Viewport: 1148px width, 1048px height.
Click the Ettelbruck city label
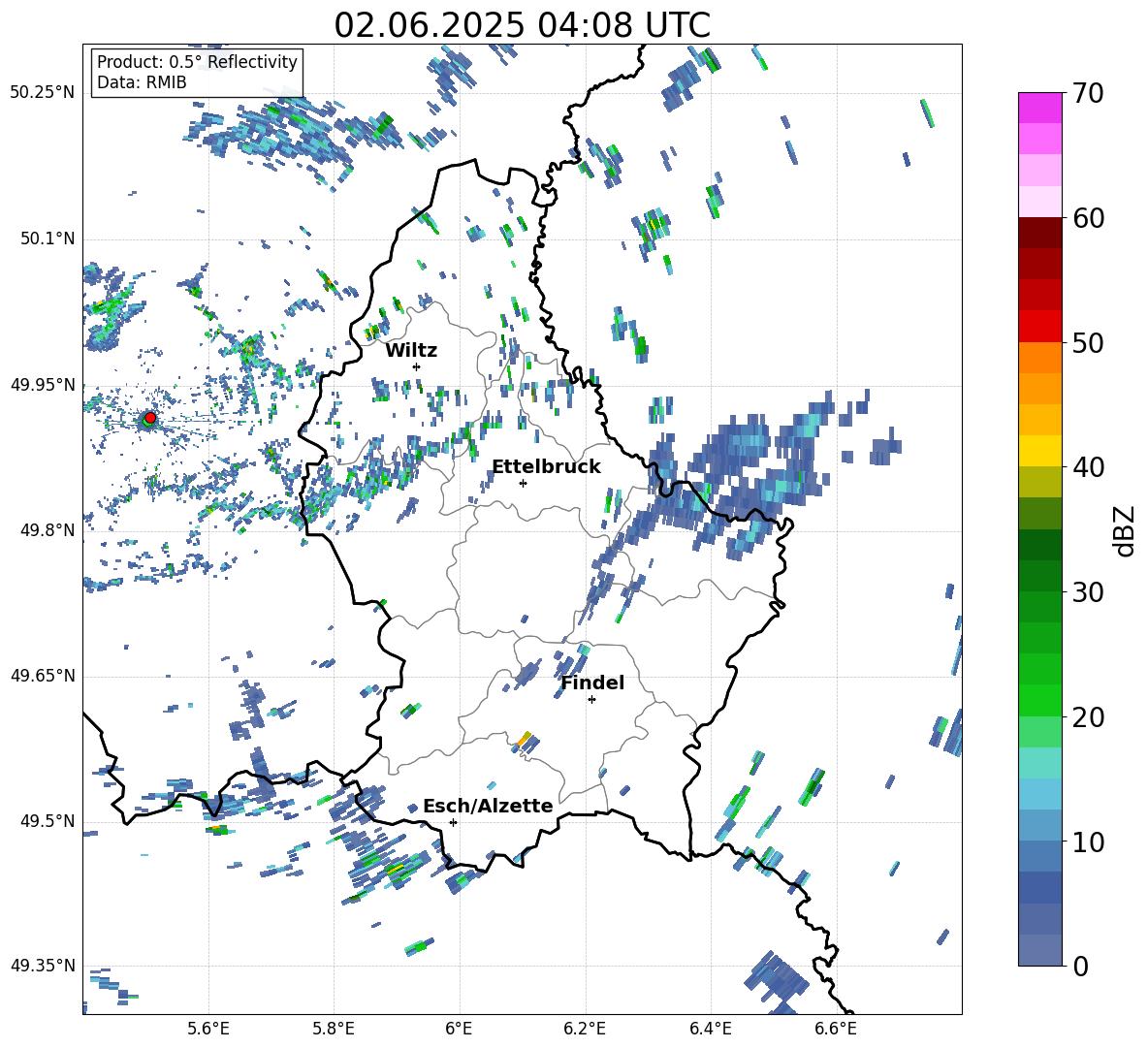click(546, 467)
